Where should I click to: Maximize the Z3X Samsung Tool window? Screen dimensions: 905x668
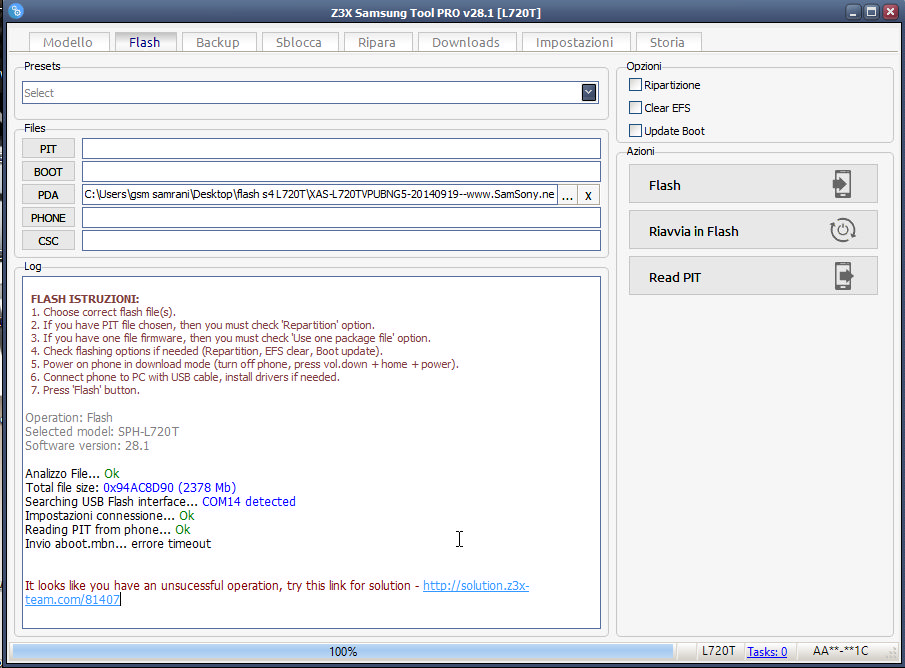pos(872,12)
